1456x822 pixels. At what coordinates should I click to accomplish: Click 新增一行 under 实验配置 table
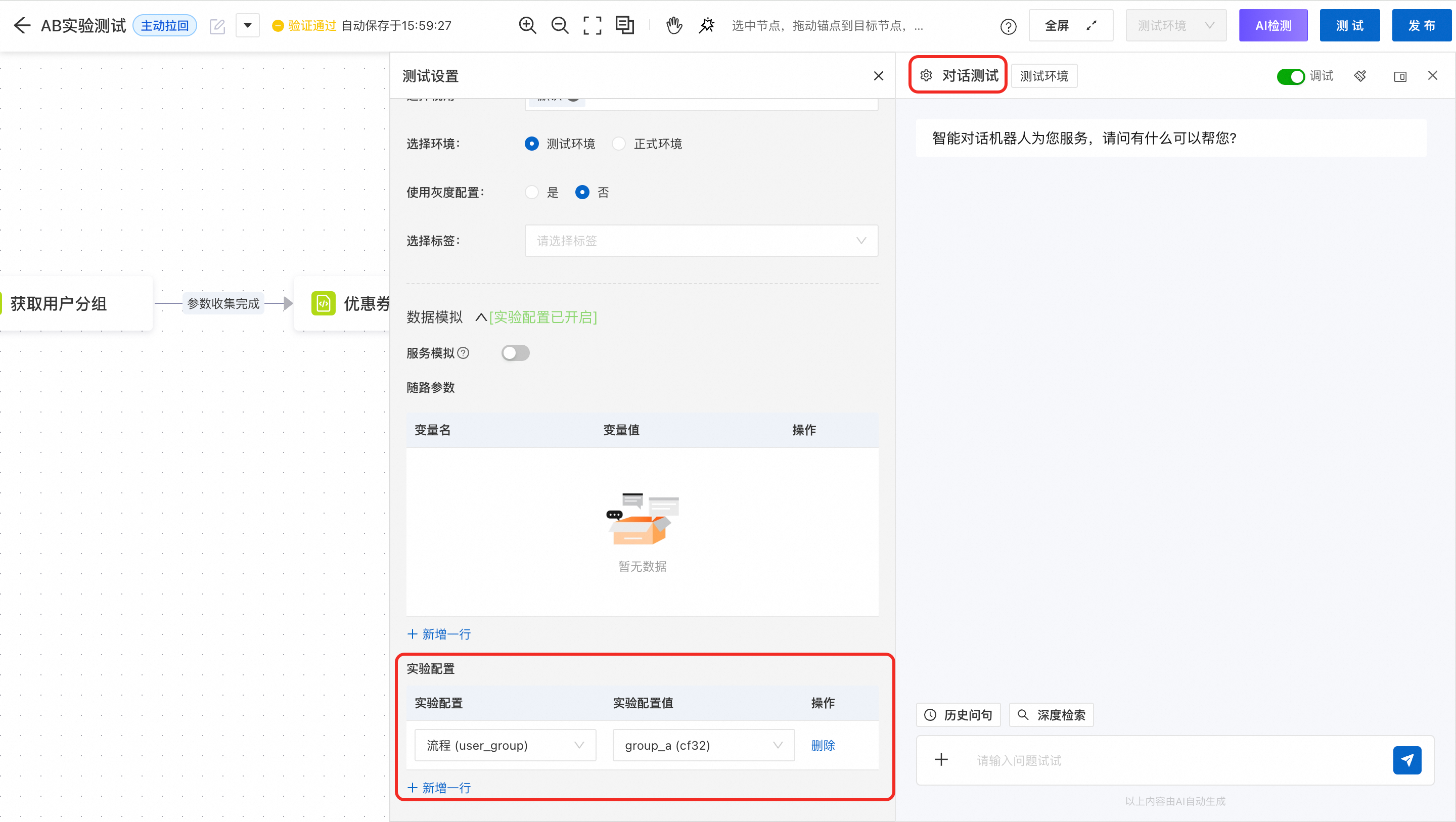[x=439, y=788]
